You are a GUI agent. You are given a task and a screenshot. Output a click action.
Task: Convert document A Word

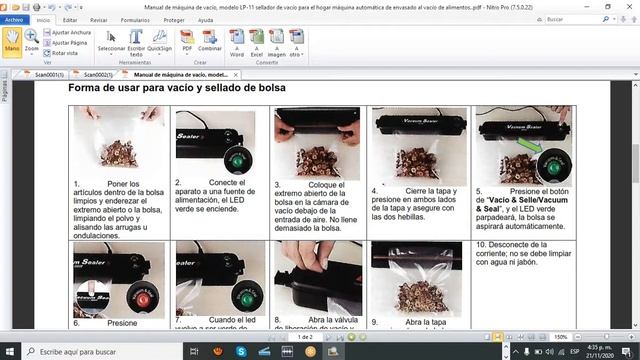click(x=237, y=42)
